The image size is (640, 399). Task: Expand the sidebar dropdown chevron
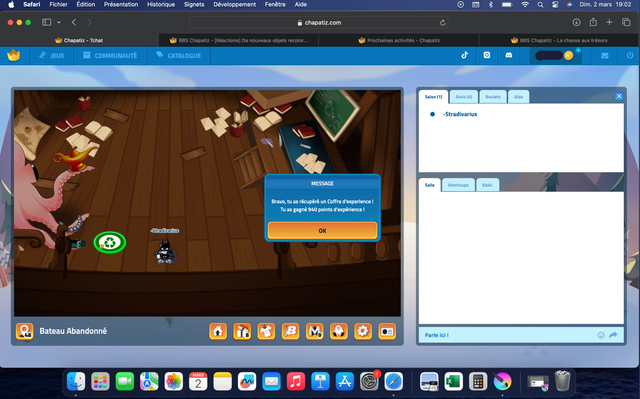[59, 22]
